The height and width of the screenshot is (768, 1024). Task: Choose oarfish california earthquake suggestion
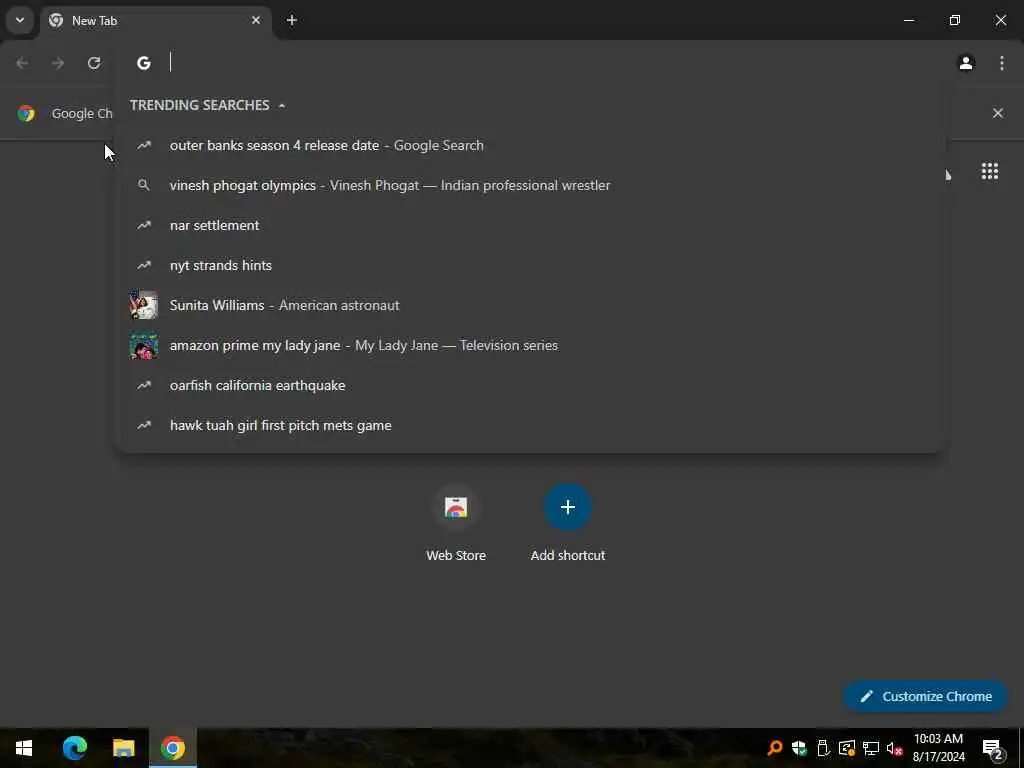[531, 385]
